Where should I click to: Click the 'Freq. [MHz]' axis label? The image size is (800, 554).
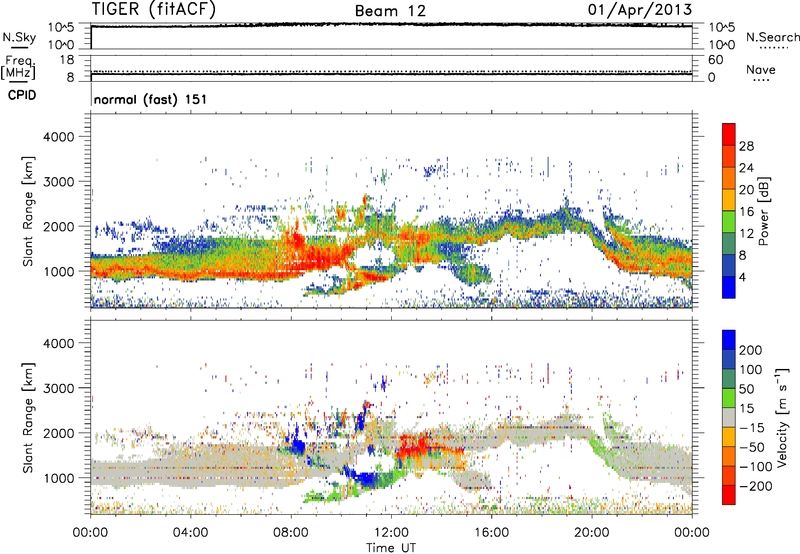(x=19, y=68)
